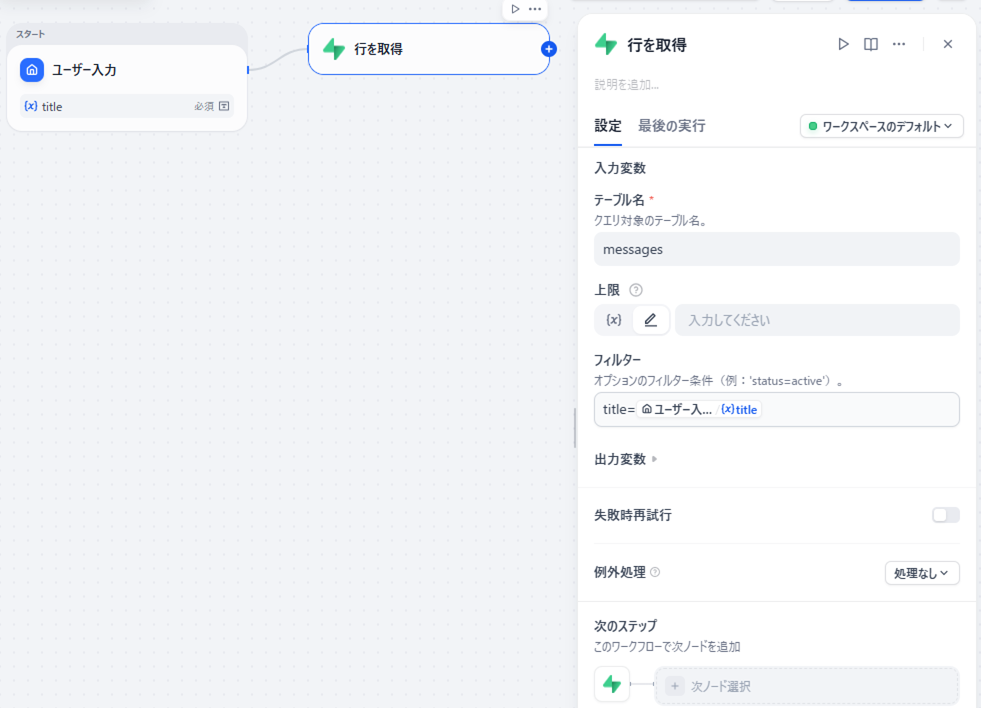This screenshot has width=981, height=708.
Task: Enable the 失敗時再試行 toggle
Action: [945, 515]
